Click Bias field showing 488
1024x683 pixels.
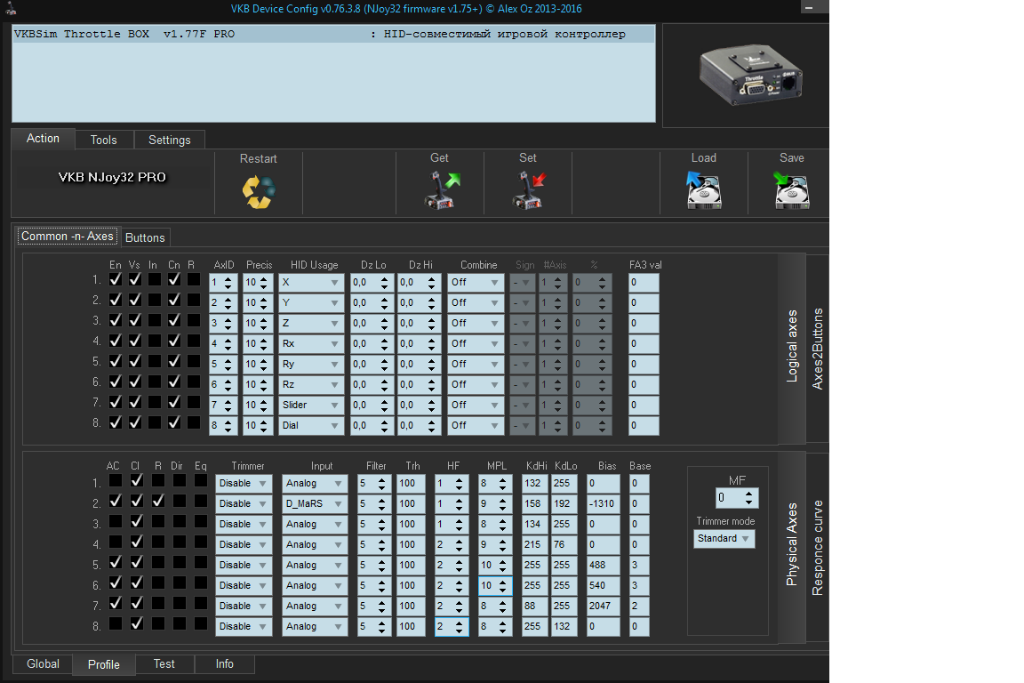click(x=603, y=565)
